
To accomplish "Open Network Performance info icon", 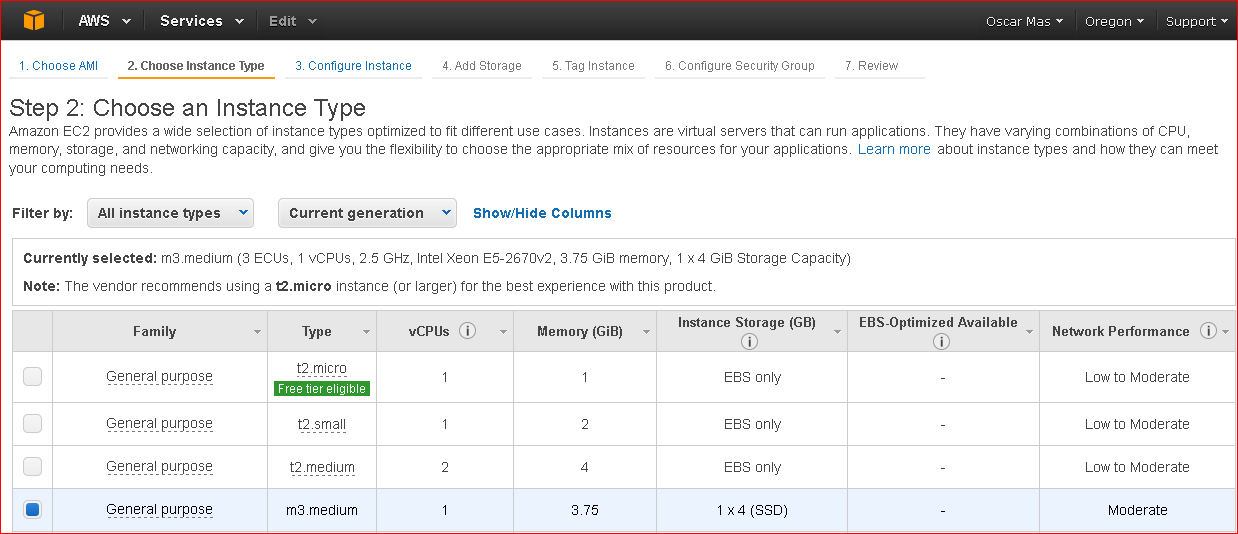I will point(1208,331).
